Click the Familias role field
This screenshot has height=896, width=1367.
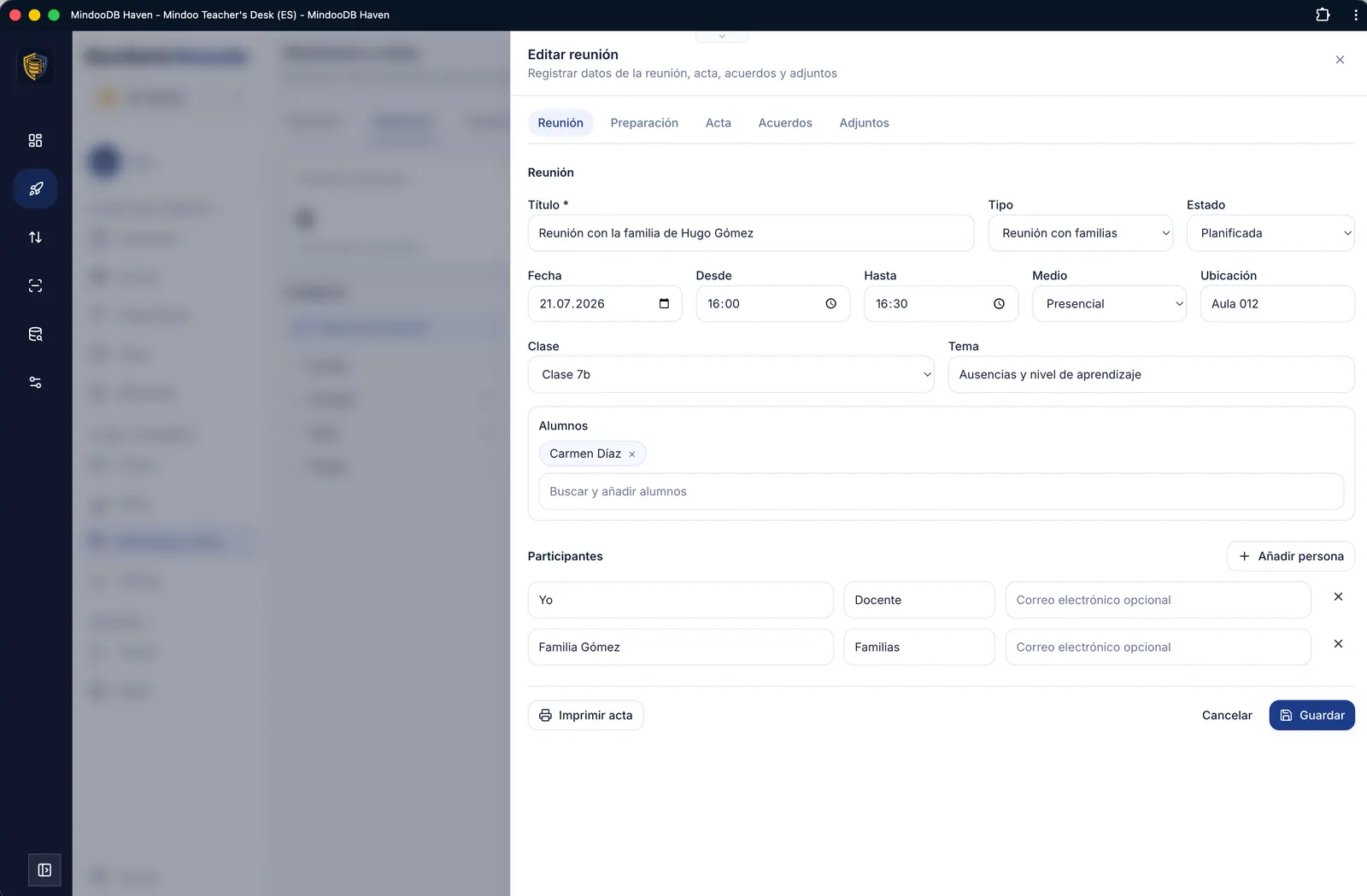(918, 647)
